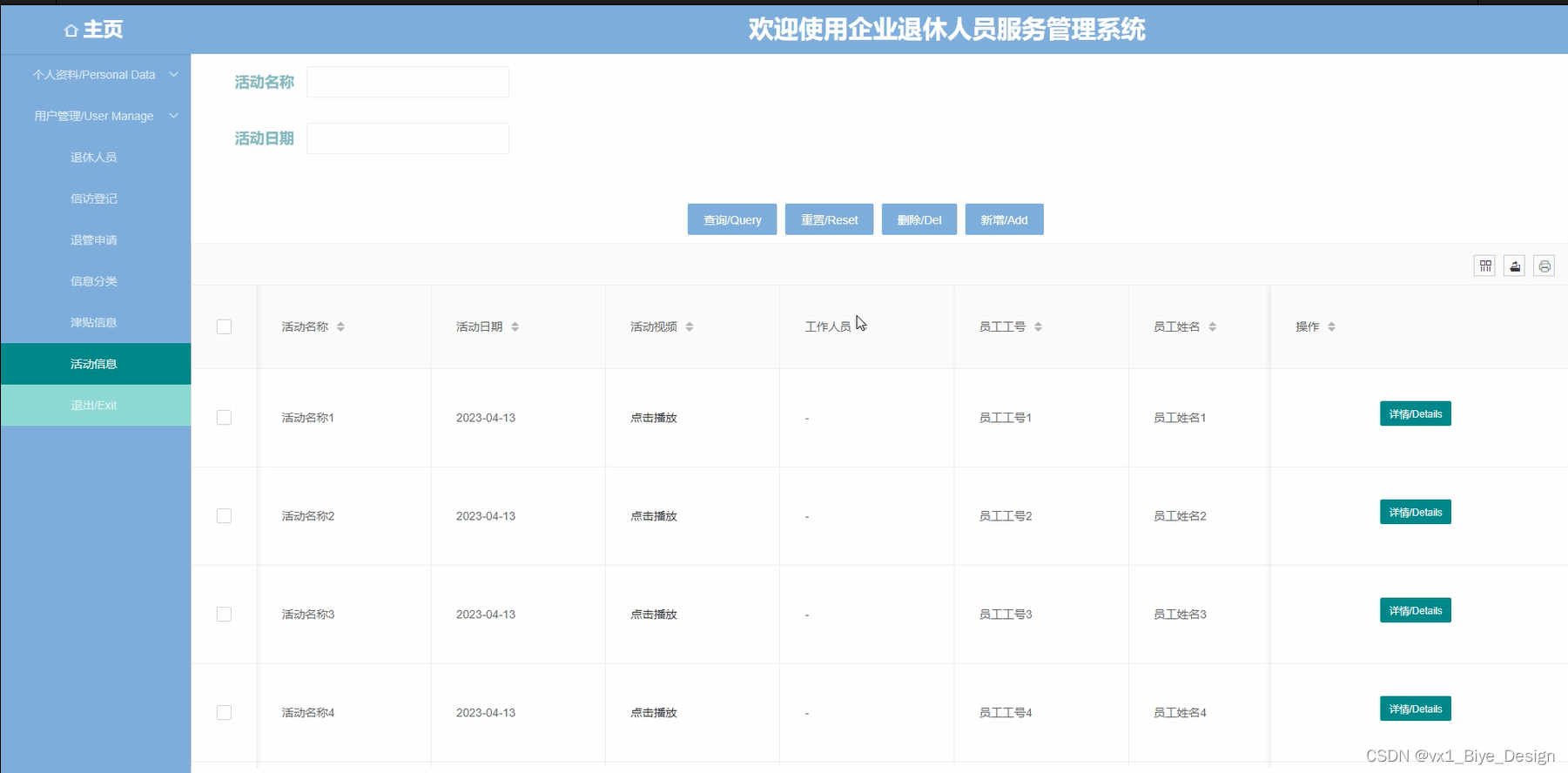Click the print table icon
The image size is (1568, 773).
(1544, 266)
